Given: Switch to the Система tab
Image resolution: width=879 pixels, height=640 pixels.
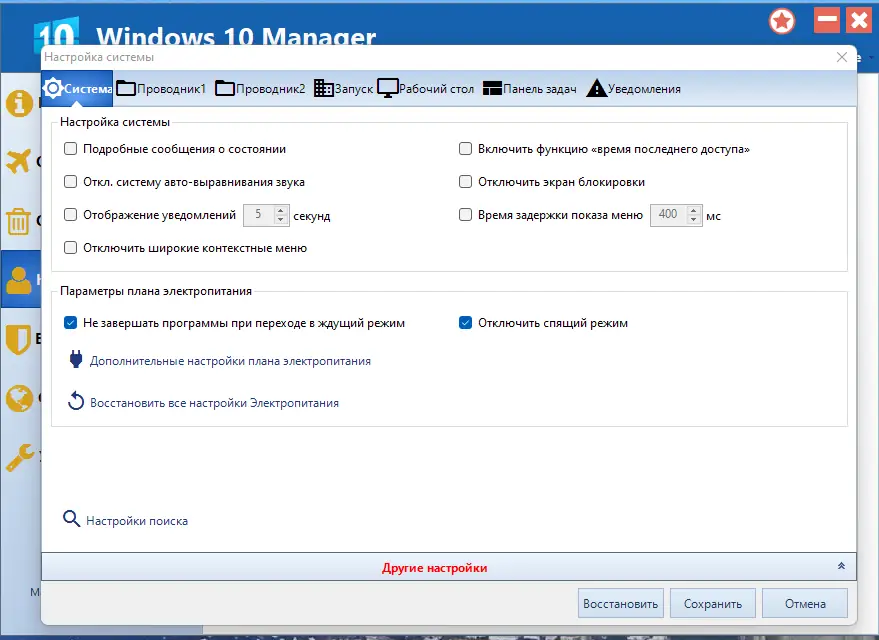Looking at the screenshot, I should tap(77, 89).
